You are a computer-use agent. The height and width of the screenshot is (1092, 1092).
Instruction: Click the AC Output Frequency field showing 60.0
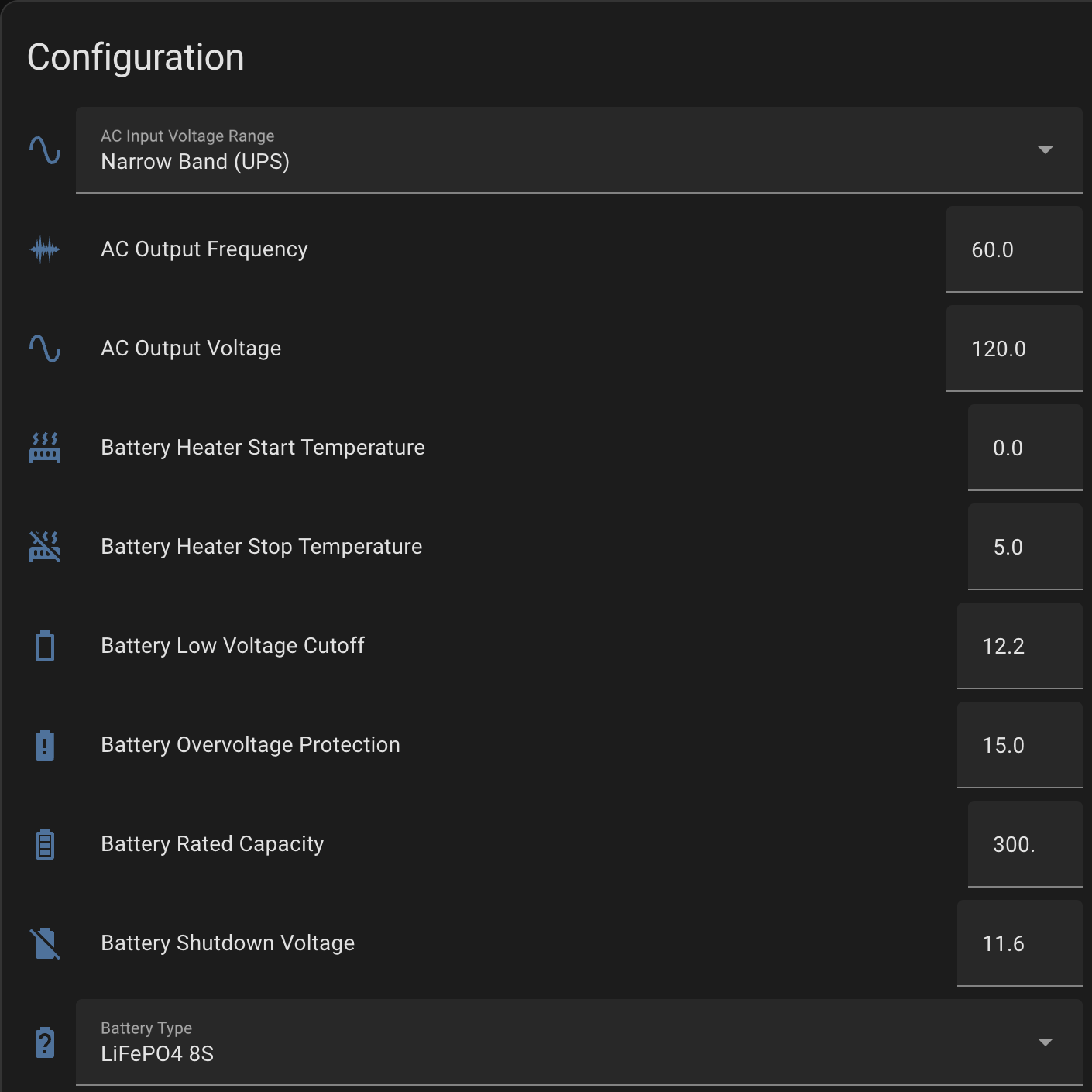point(1013,249)
